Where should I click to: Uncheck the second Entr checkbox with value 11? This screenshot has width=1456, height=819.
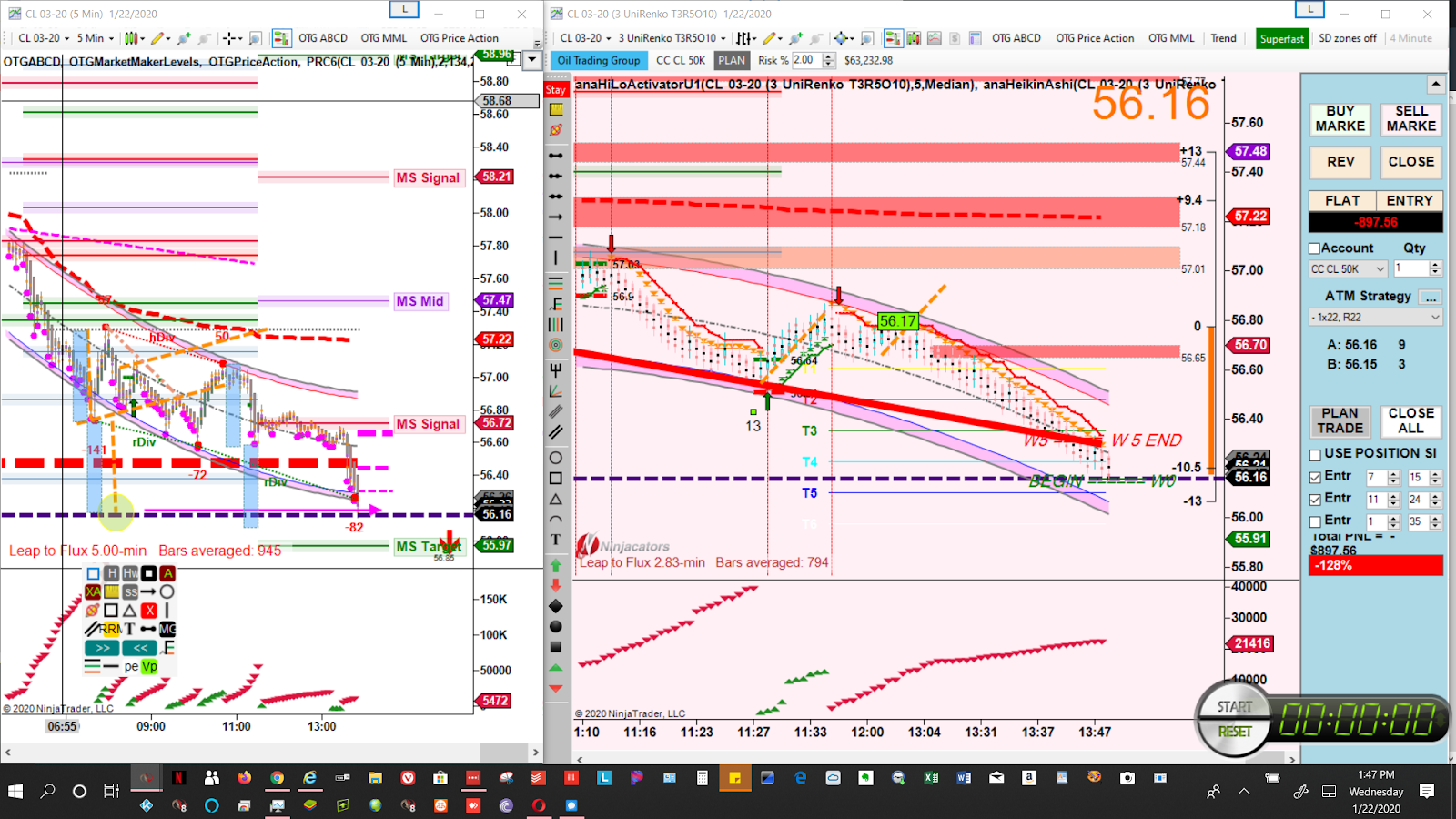1315,500
